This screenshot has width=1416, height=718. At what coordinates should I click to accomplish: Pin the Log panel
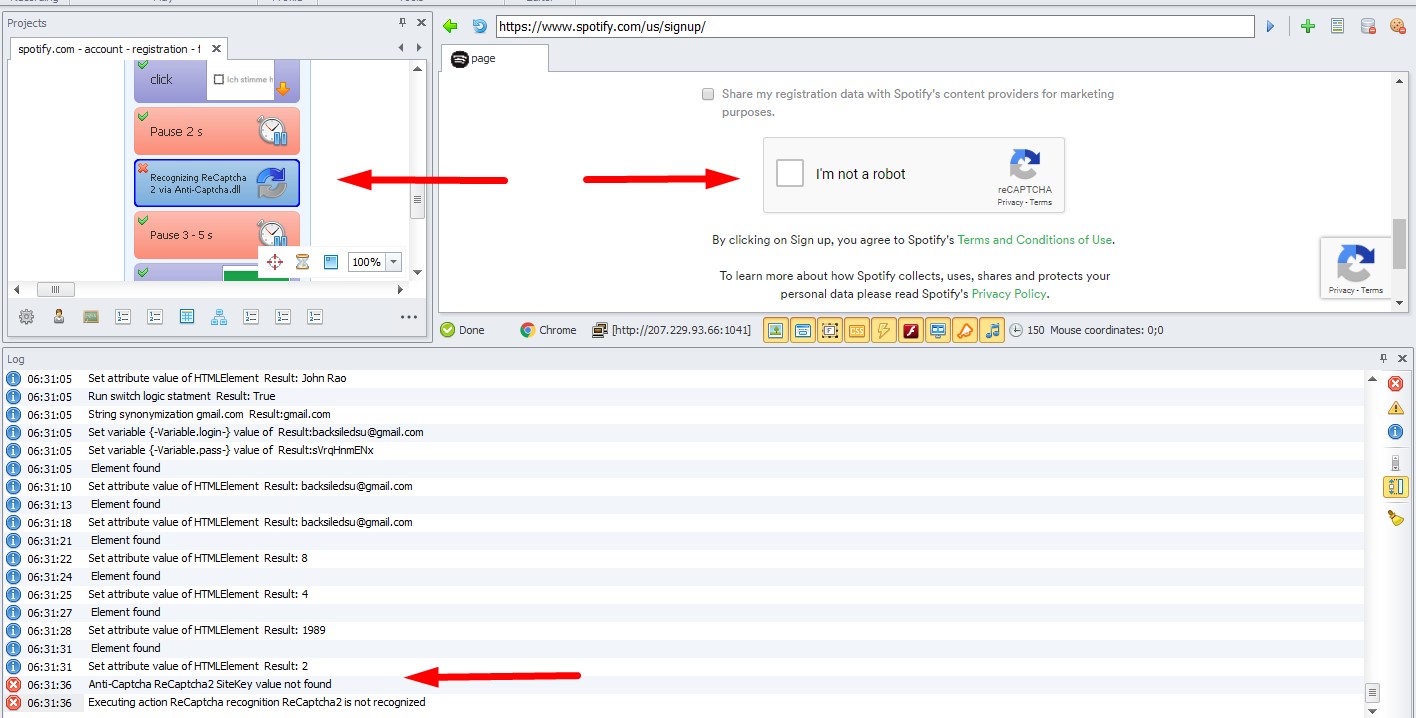click(1384, 358)
